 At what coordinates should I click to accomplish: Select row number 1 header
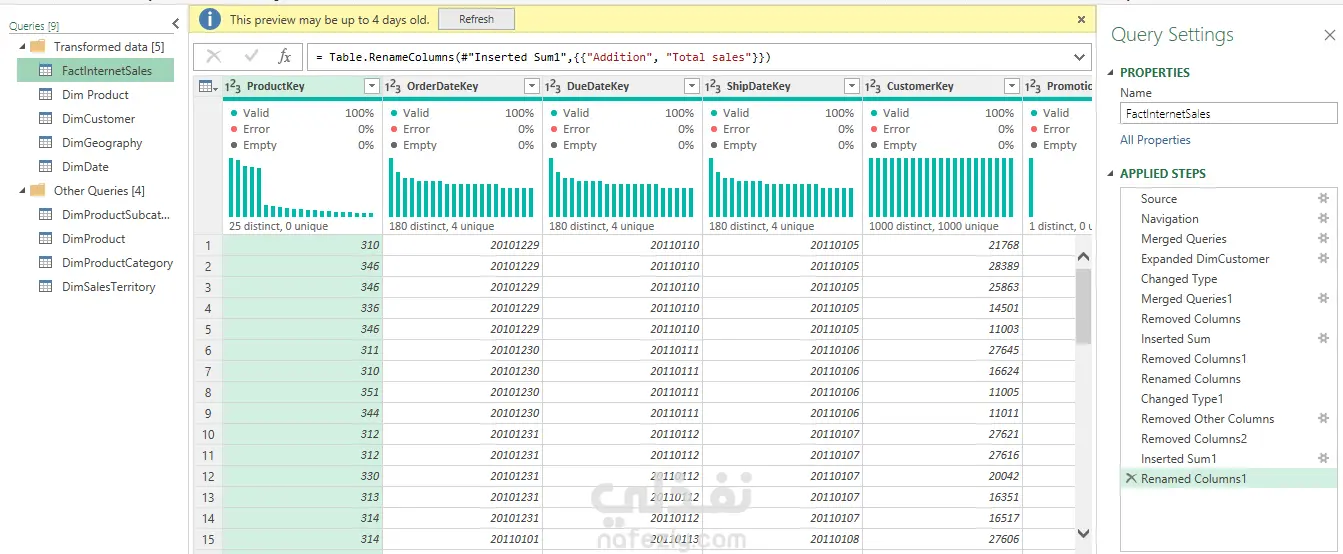[208, 246]
